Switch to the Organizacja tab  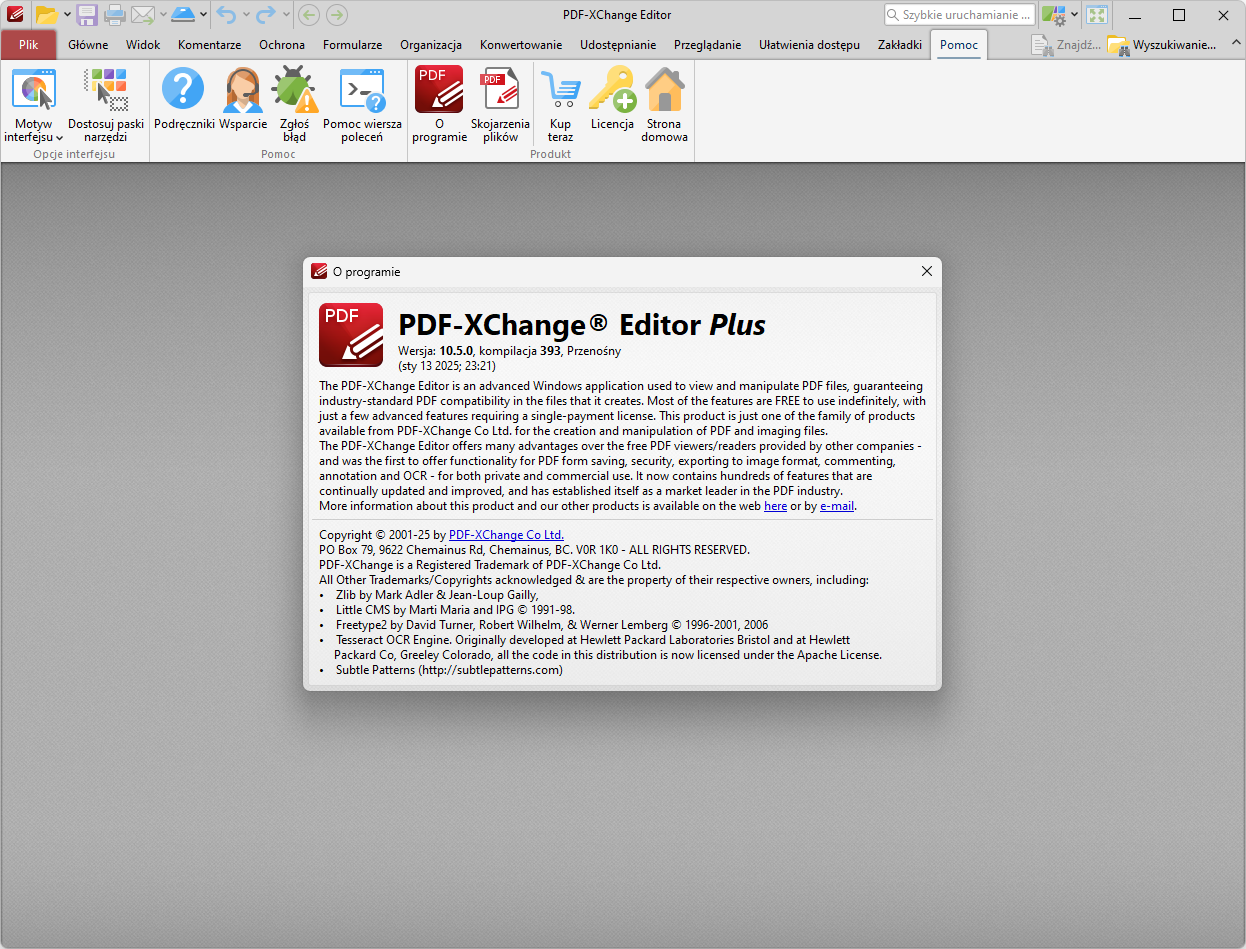click(x=431, y=45)
